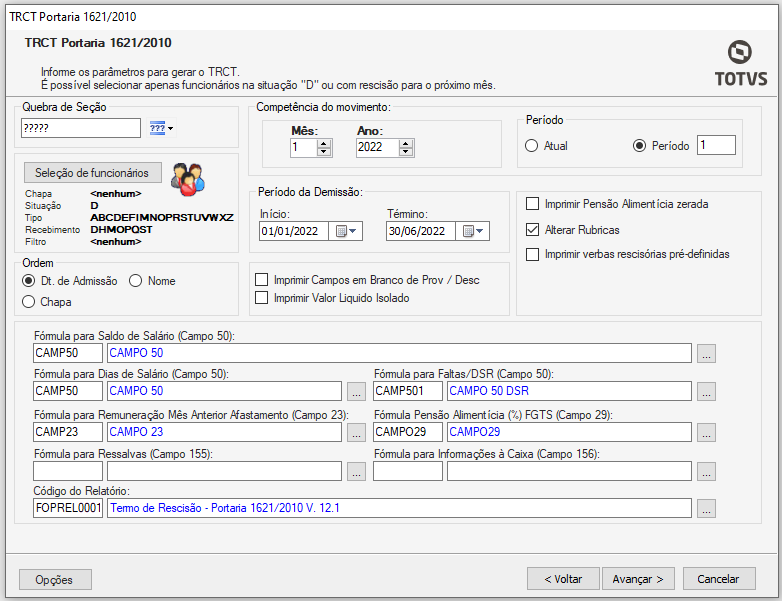The width and height of the screenshot is (782, 601).
Task: Open calendar picker for Início date
Action: [x=346, y=232]
